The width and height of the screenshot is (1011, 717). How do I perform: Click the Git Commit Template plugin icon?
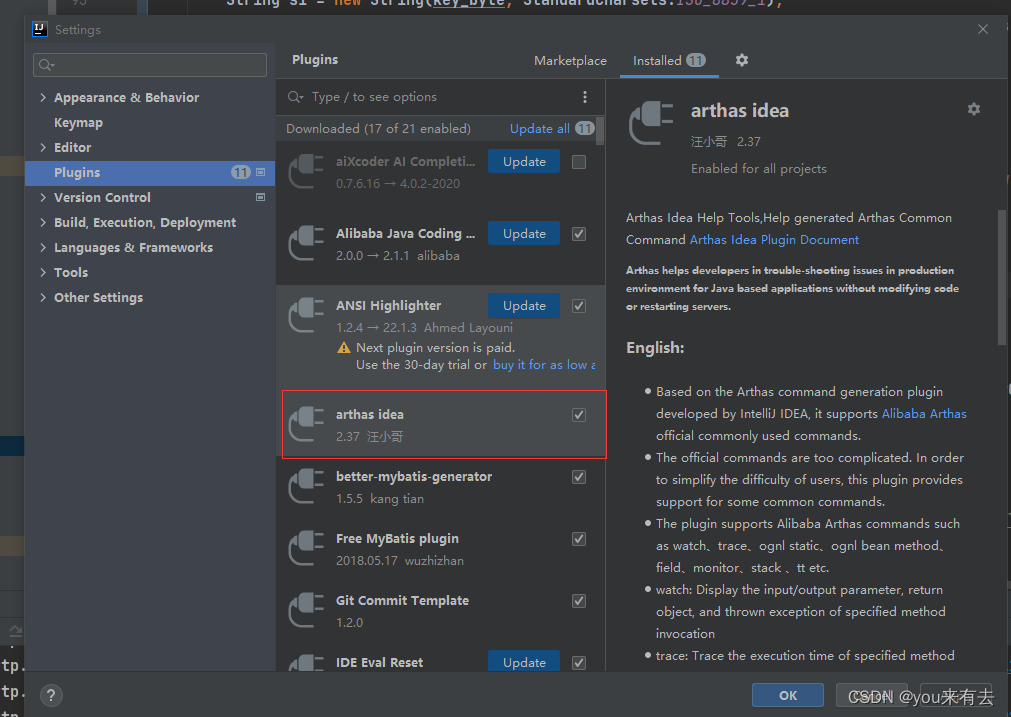[x=306, y=610]
